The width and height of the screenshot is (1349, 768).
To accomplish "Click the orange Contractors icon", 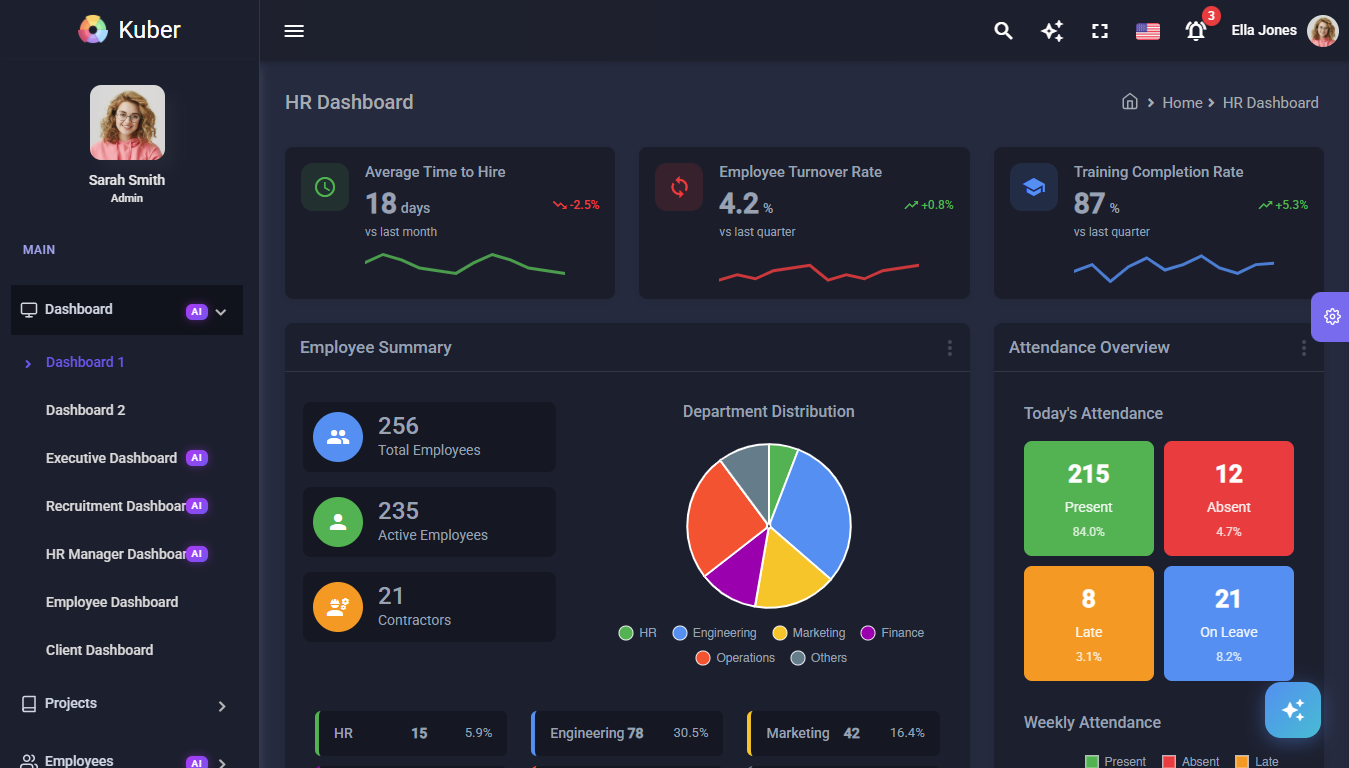I will [x=338, y=607].
